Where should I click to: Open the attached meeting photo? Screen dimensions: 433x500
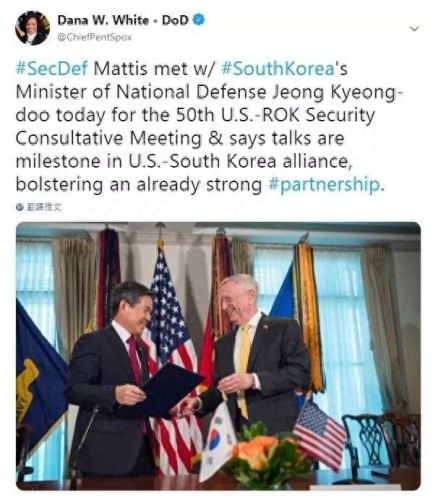(x=218, y=356)
